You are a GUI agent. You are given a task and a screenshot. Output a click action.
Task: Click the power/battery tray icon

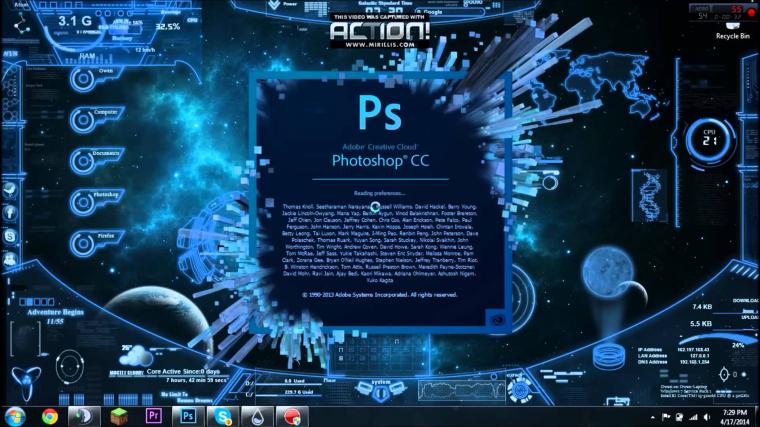point(680,417)
